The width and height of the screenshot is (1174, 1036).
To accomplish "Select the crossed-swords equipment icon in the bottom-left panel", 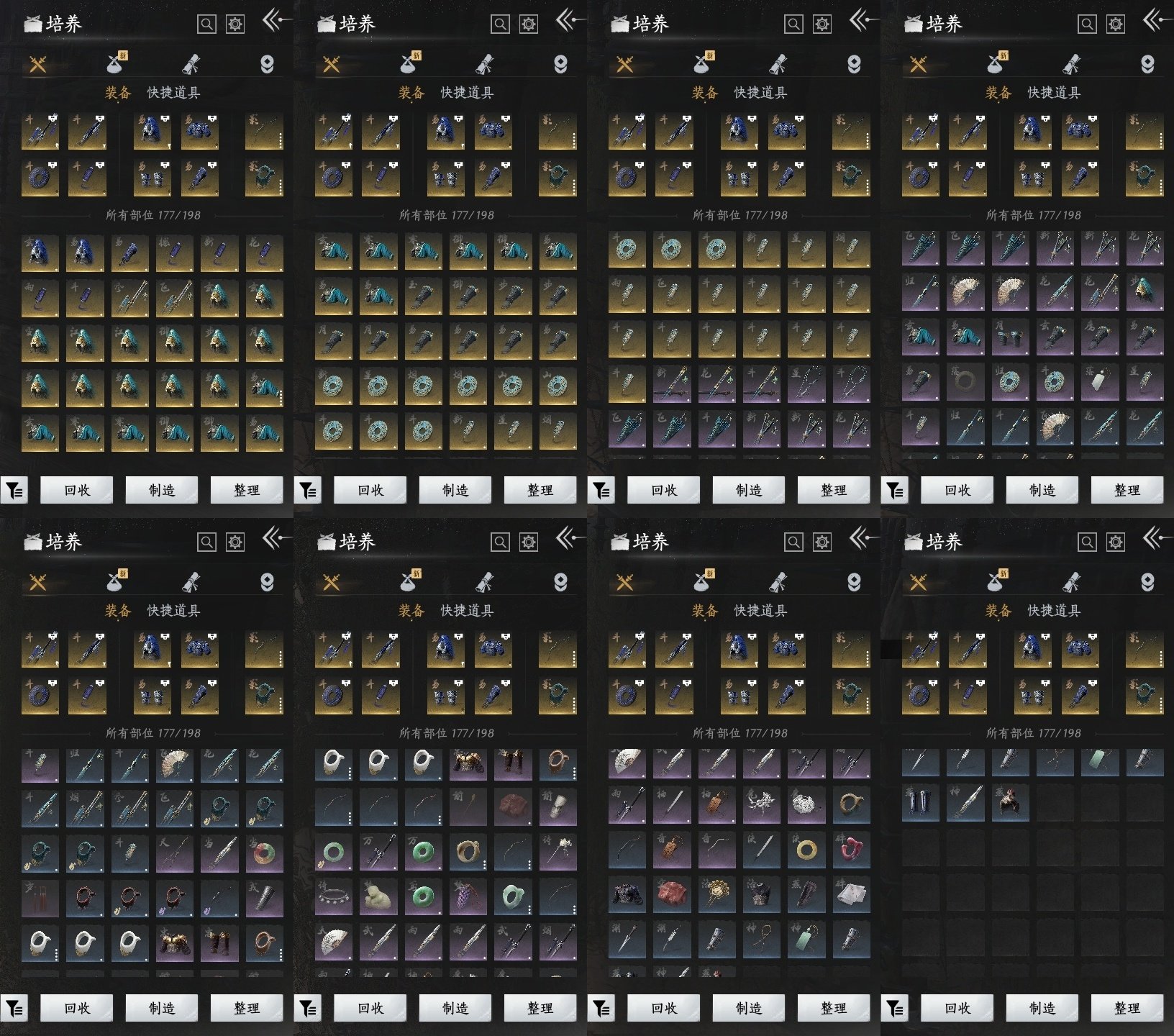I will 37,582.
